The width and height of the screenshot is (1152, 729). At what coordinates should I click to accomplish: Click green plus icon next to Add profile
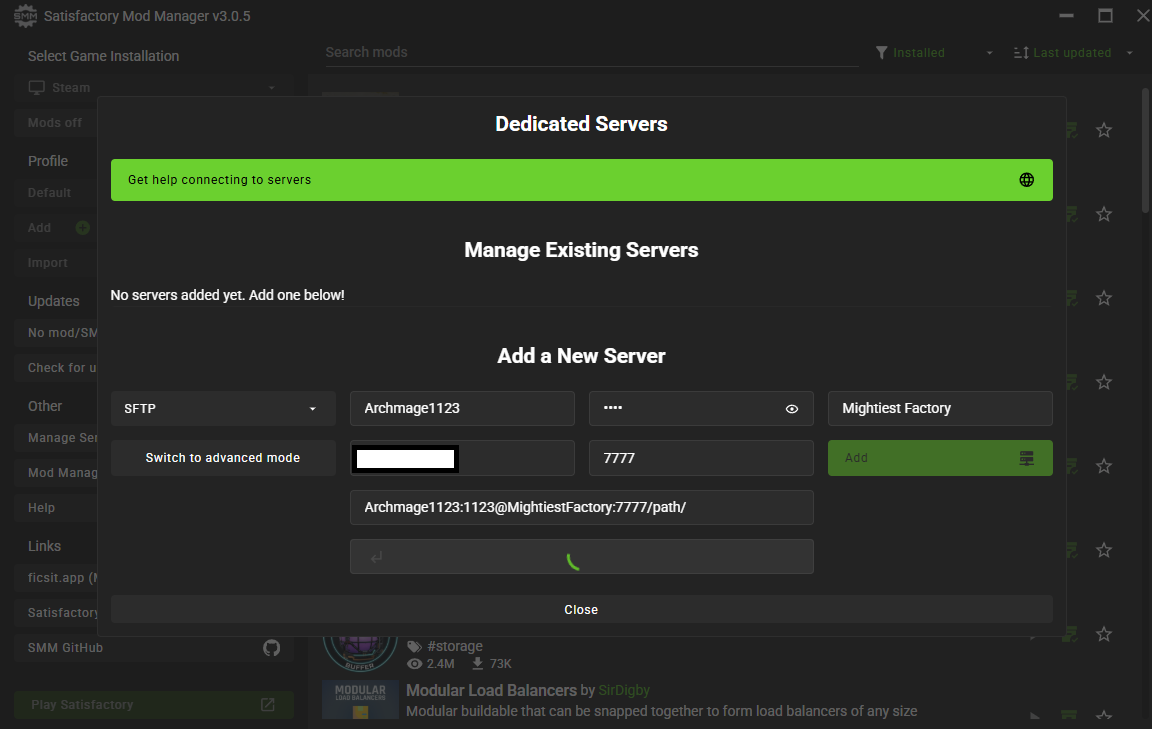click(82, 228)
